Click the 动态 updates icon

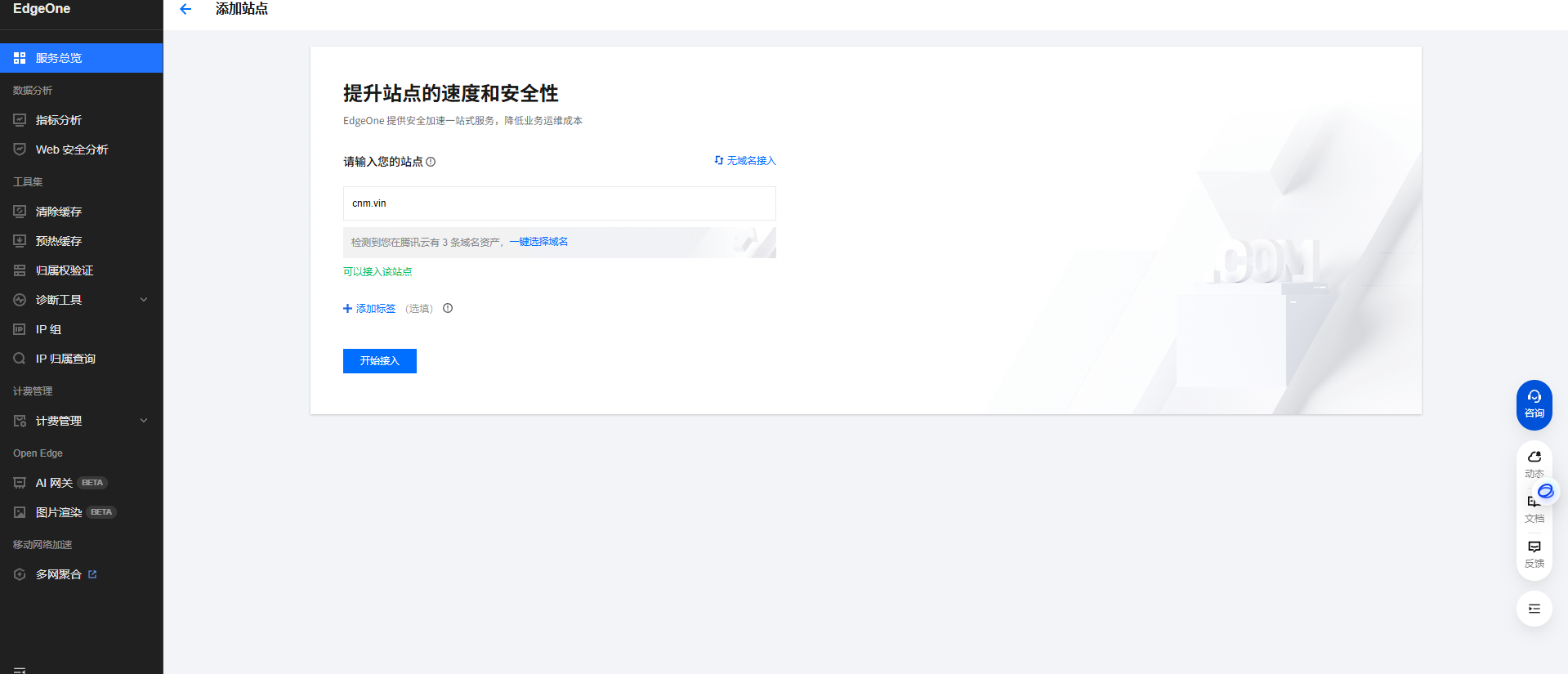[1534, 462]
